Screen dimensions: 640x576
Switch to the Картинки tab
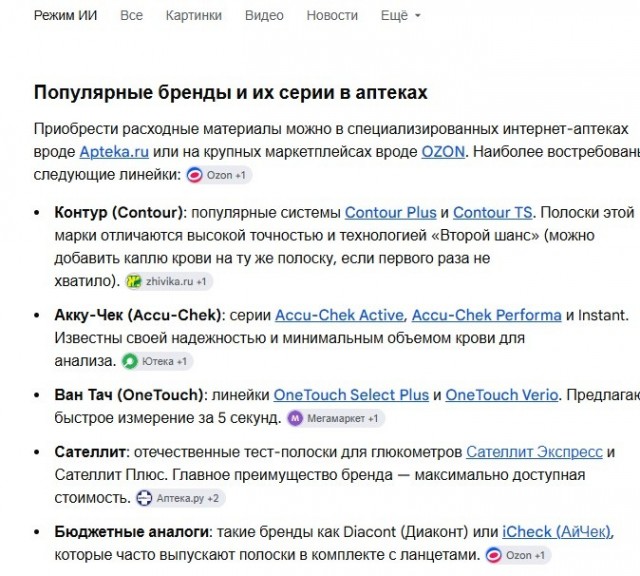193,16
